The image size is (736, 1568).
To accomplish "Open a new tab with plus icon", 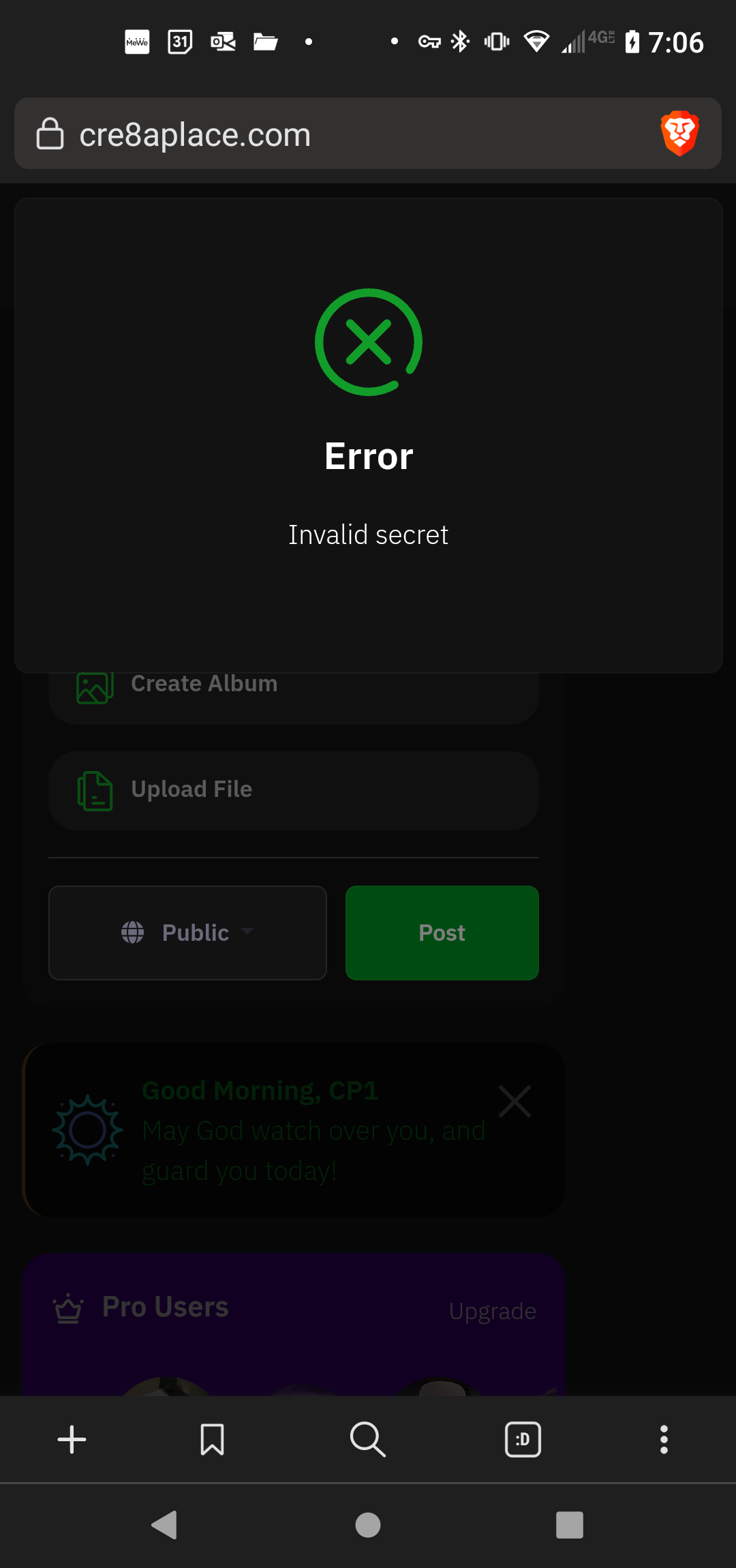I will point(72,1439).
